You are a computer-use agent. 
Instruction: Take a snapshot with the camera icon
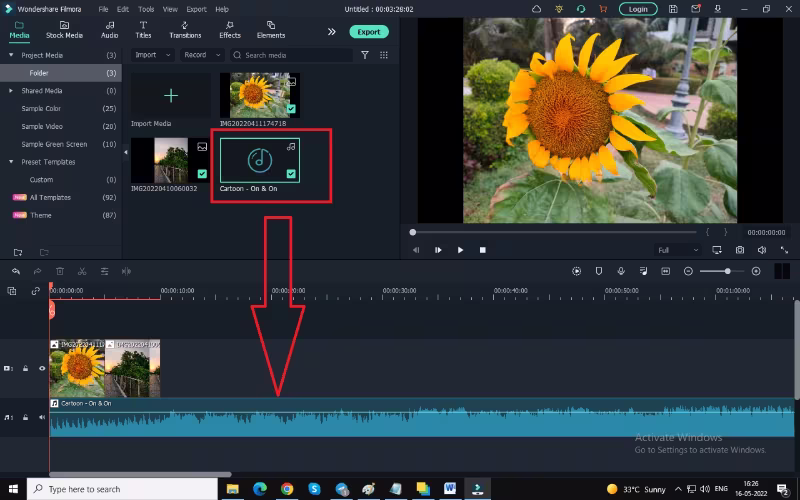point(740,250)
